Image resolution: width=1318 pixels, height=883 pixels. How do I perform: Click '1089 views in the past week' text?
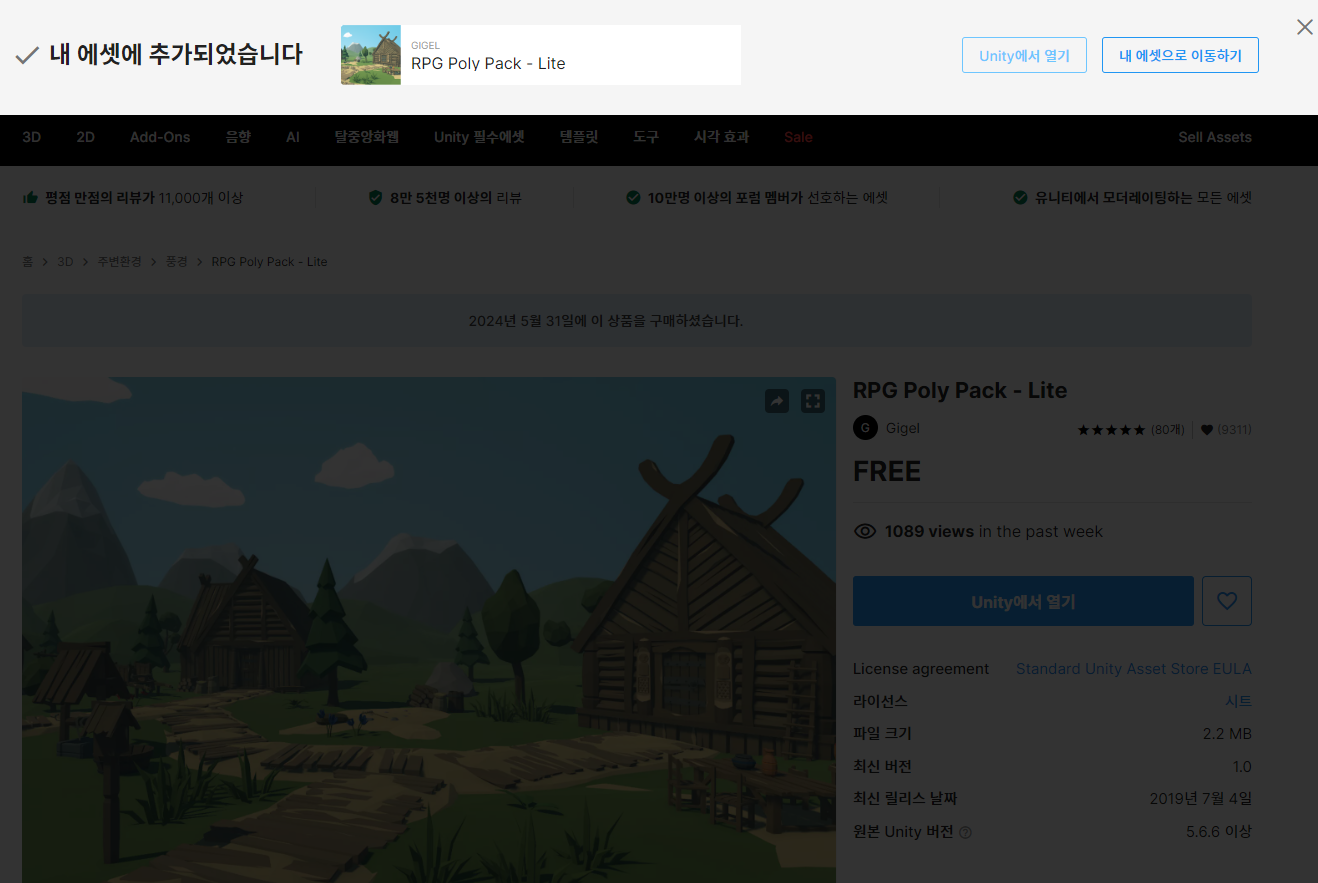tap(994, 531)
